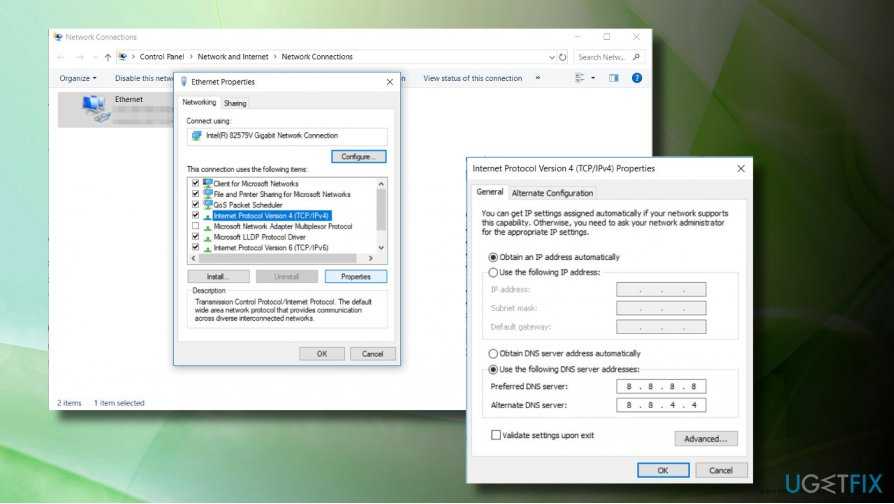The width and height of the screenshot is (894, 504).
Task: Click the items list scroll-up arrow
Action: (x=381, y=184)
